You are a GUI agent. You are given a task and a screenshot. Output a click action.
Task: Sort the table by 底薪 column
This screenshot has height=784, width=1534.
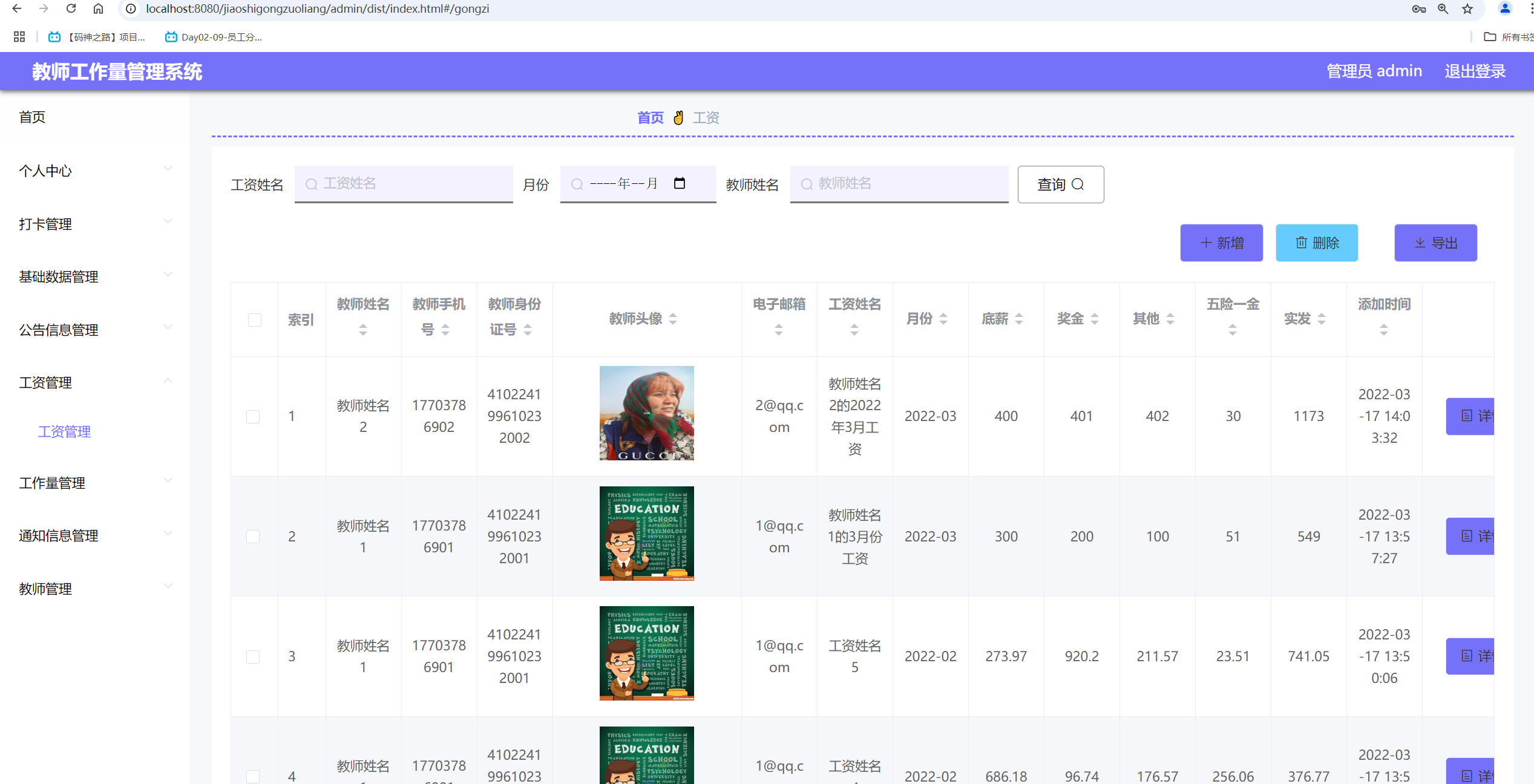click(x=1020, y=318)
